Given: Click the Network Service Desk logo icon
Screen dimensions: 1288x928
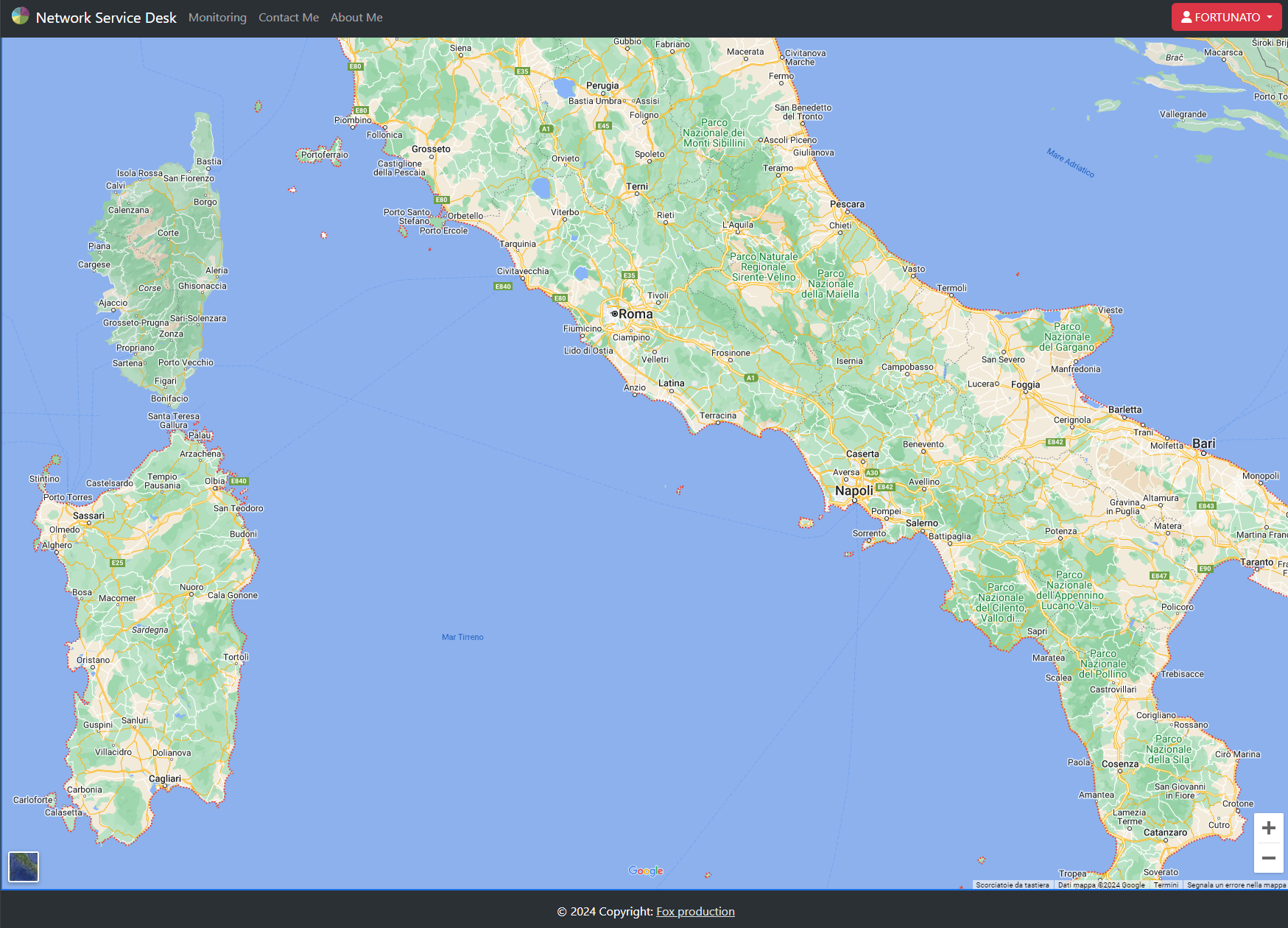Looking at the screenshot, I should (20, 16).
